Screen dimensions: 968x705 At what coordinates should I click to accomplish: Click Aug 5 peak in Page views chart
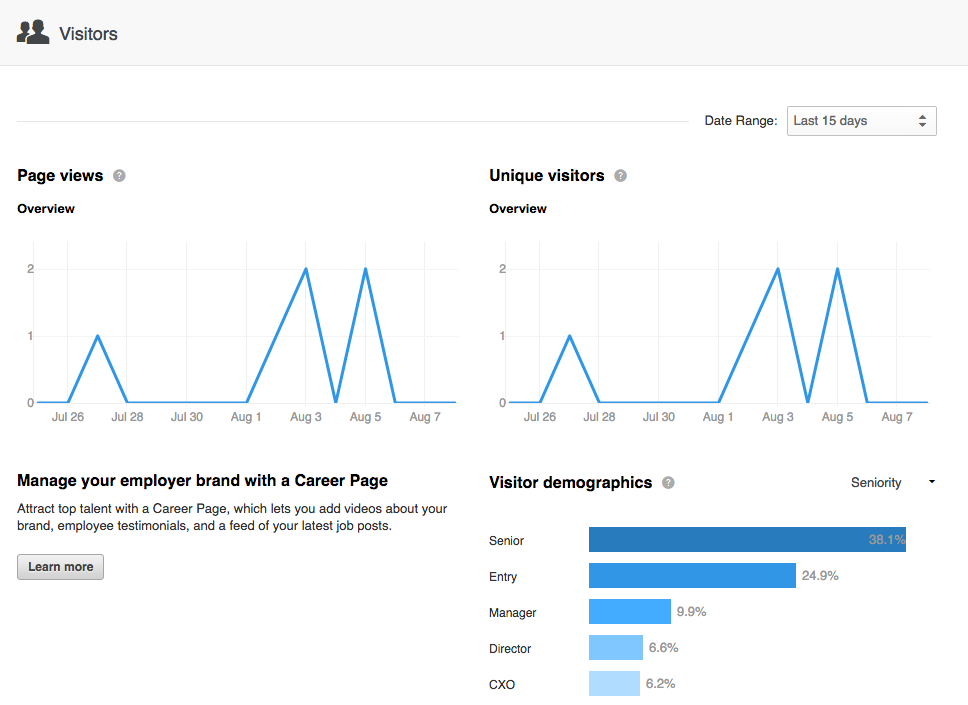click(x=366, y=269)
